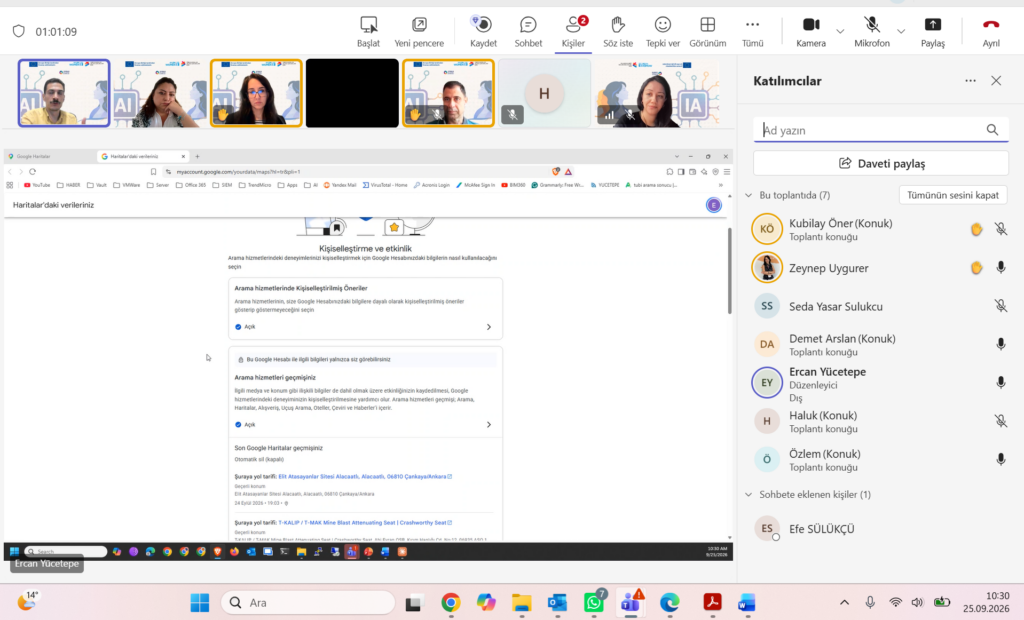Open the microphone options dropdown arrow
The width and height of the screenshot is (1024, 620).
[x=901, y=31]
